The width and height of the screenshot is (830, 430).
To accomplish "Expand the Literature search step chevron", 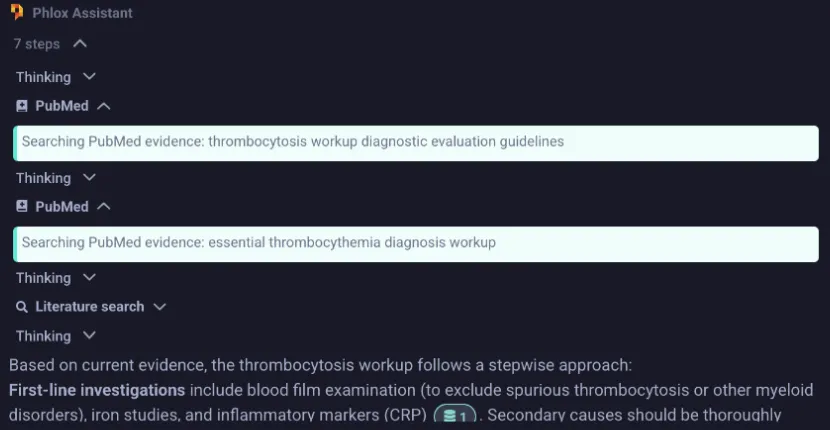I will point(159,307).
